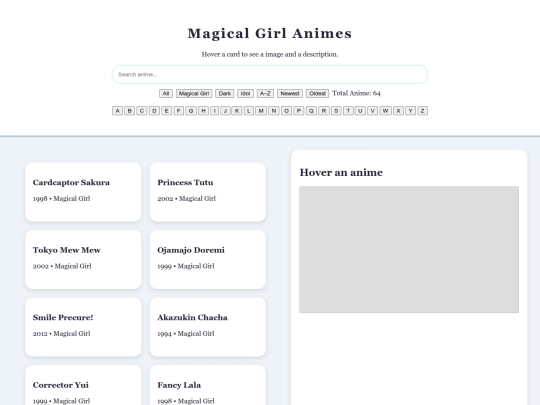Jump to letter J
The height and width of the screenshot is (405, 540).
pos(225,111)
